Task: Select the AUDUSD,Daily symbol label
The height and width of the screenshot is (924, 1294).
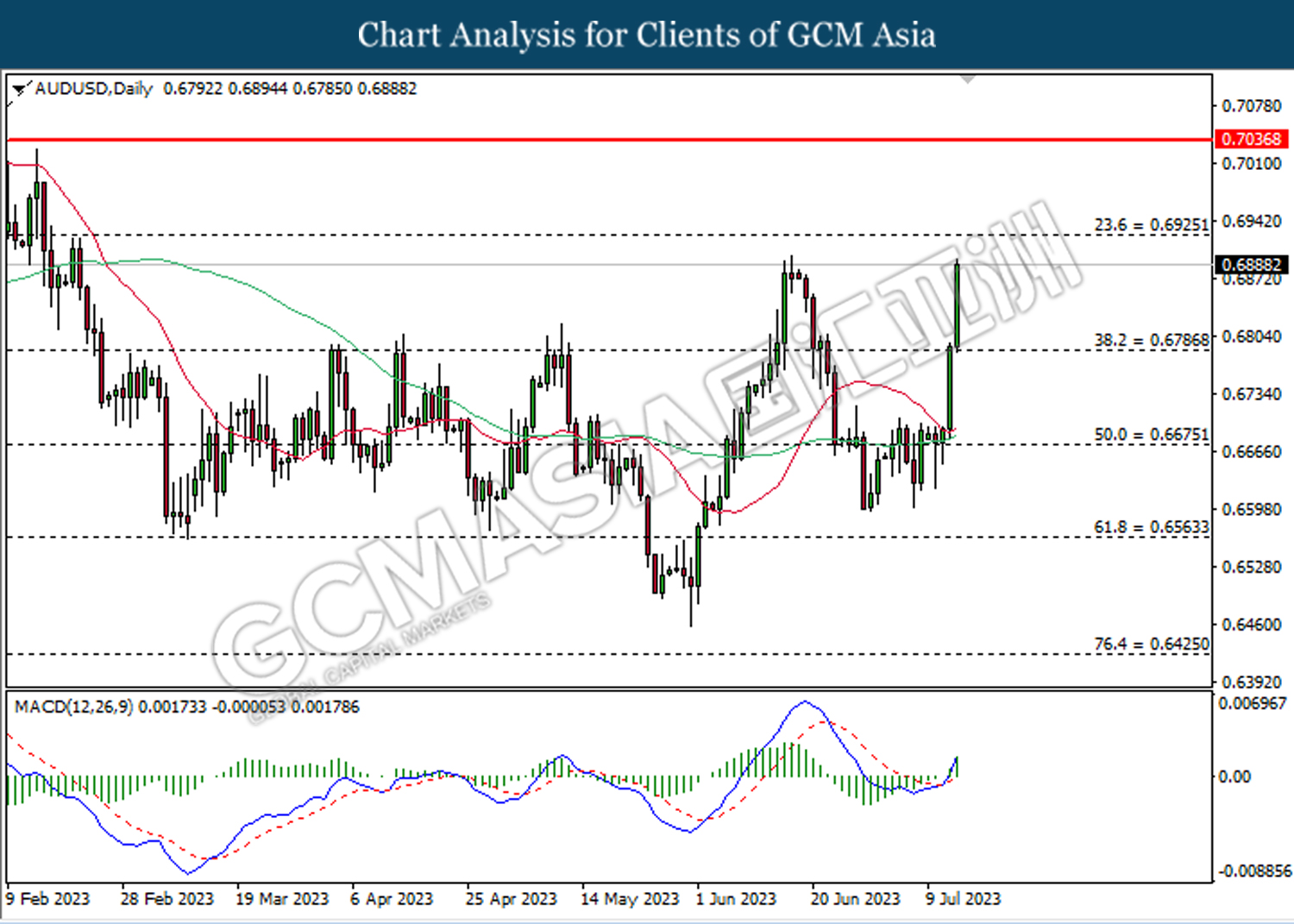Action: (93, 89)
